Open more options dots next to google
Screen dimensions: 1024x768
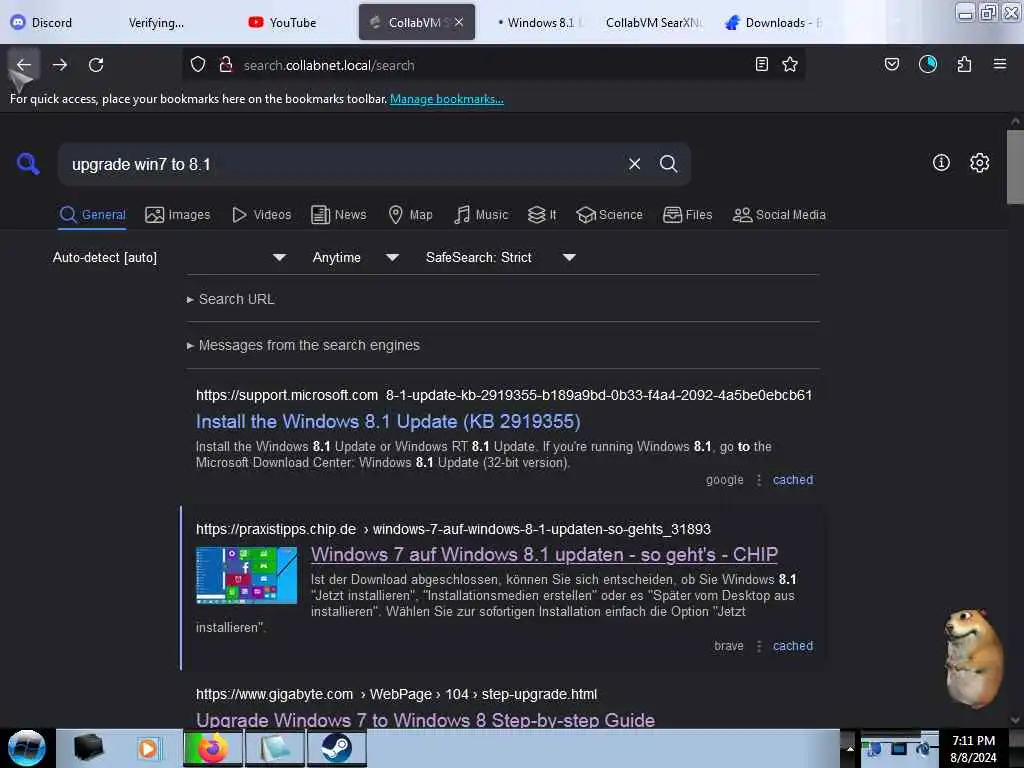pos(758,480)
